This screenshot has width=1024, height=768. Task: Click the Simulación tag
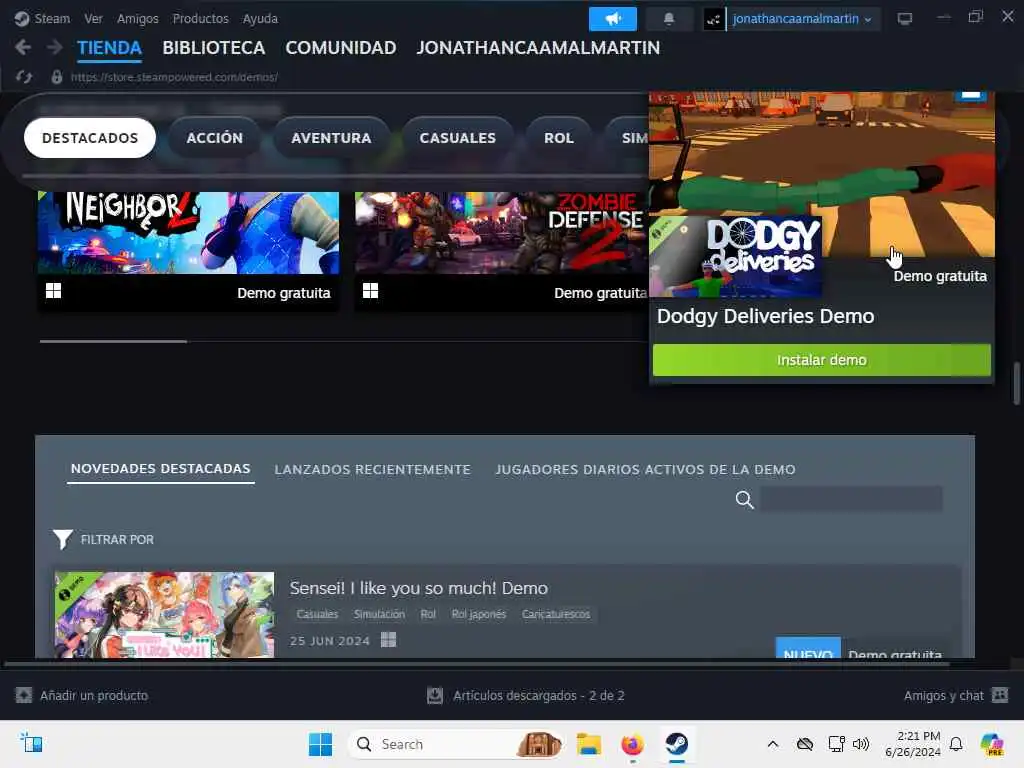[x=379, y=614]
